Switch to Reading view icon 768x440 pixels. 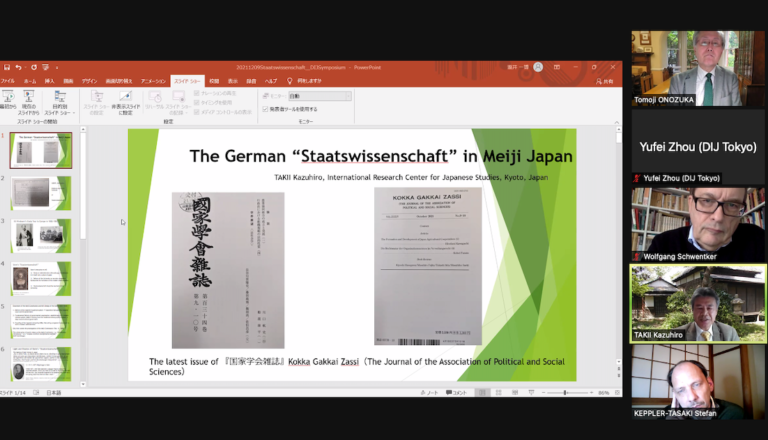[x=515, y=392]
